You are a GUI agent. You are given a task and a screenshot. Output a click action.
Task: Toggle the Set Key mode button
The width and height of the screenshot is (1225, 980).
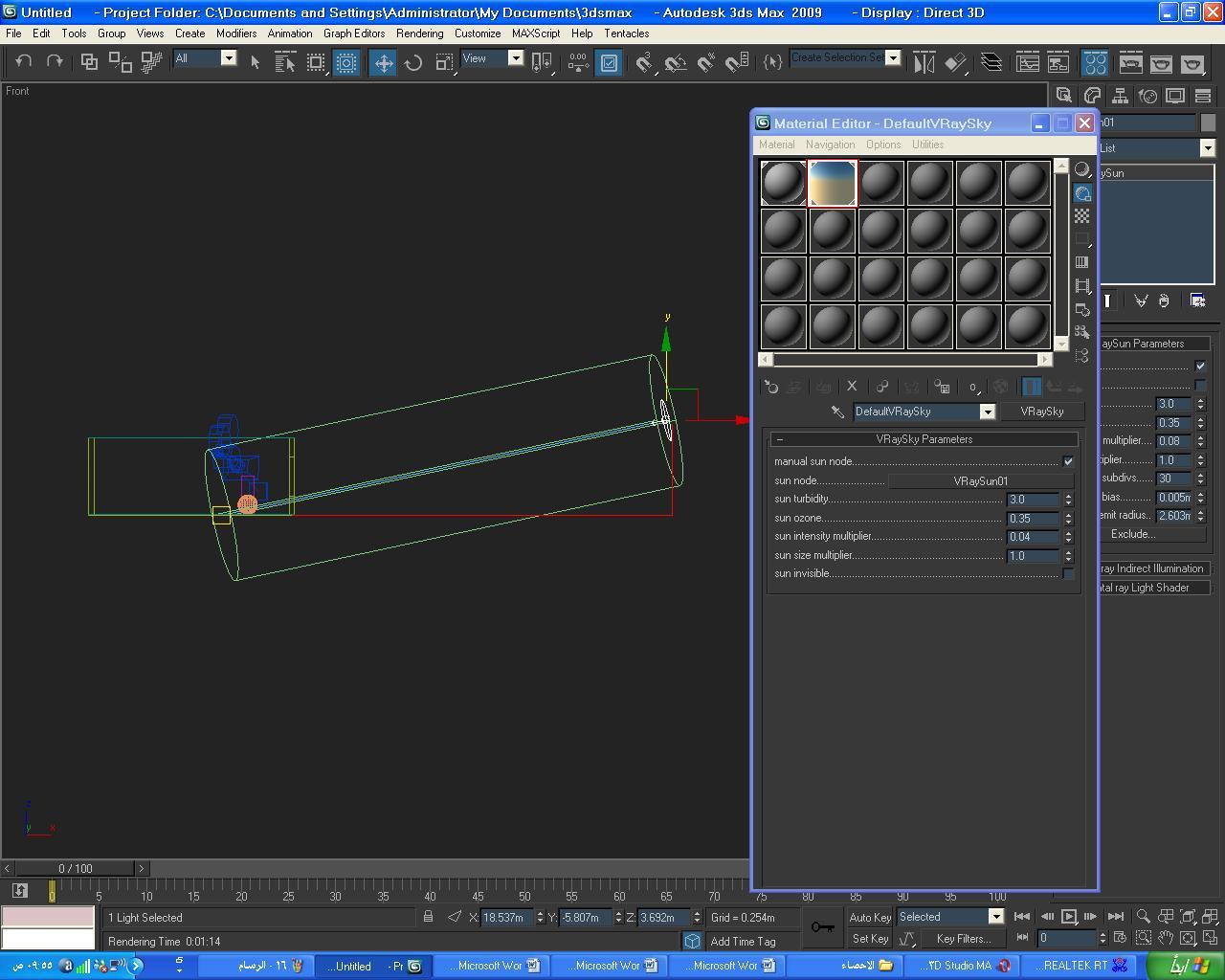tap(870, 939)
